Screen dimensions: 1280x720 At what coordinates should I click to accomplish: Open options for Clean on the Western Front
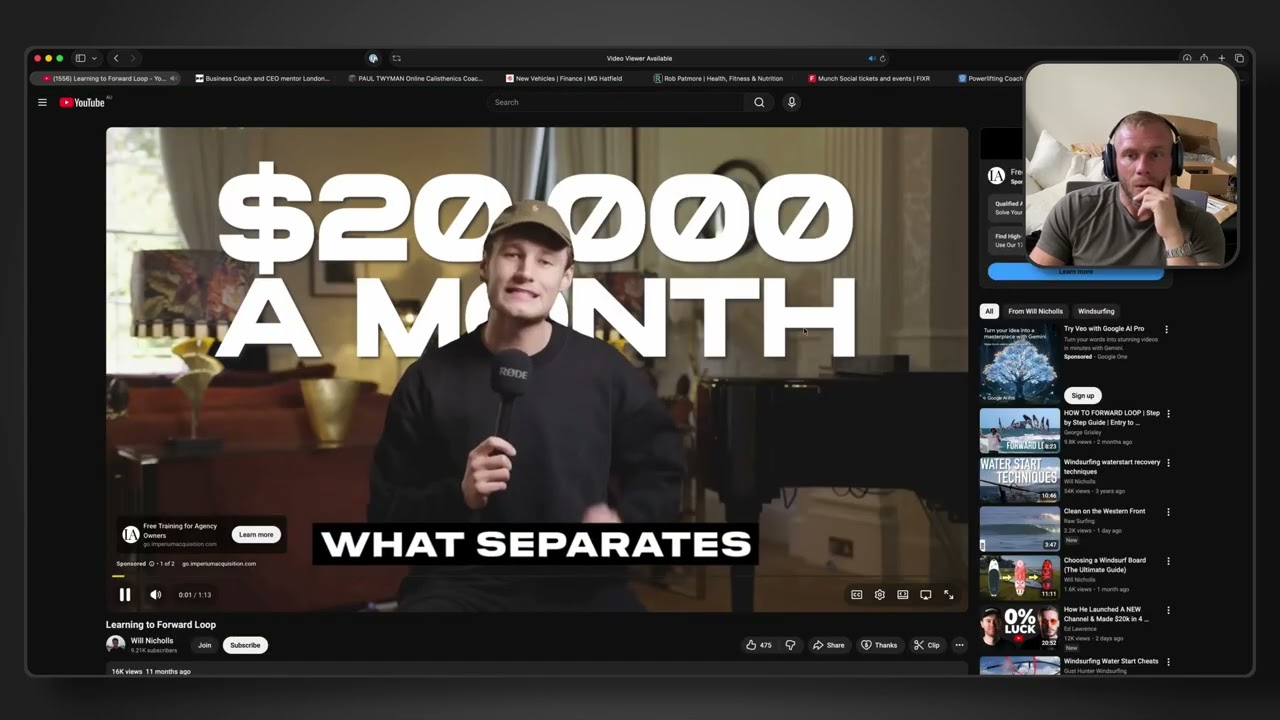[x=1168, y=512]
